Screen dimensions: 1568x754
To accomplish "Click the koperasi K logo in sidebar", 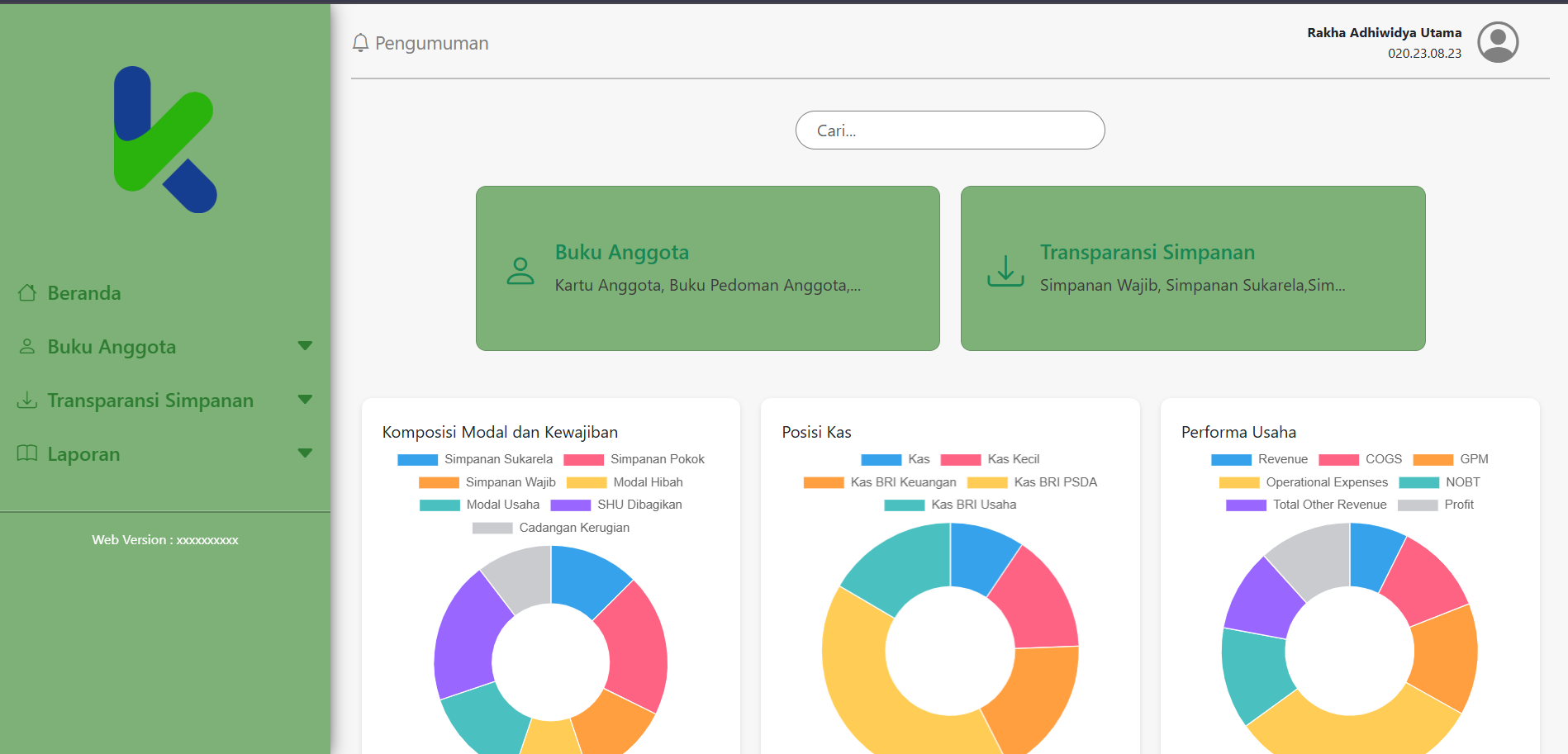I will tap(165, 140).
